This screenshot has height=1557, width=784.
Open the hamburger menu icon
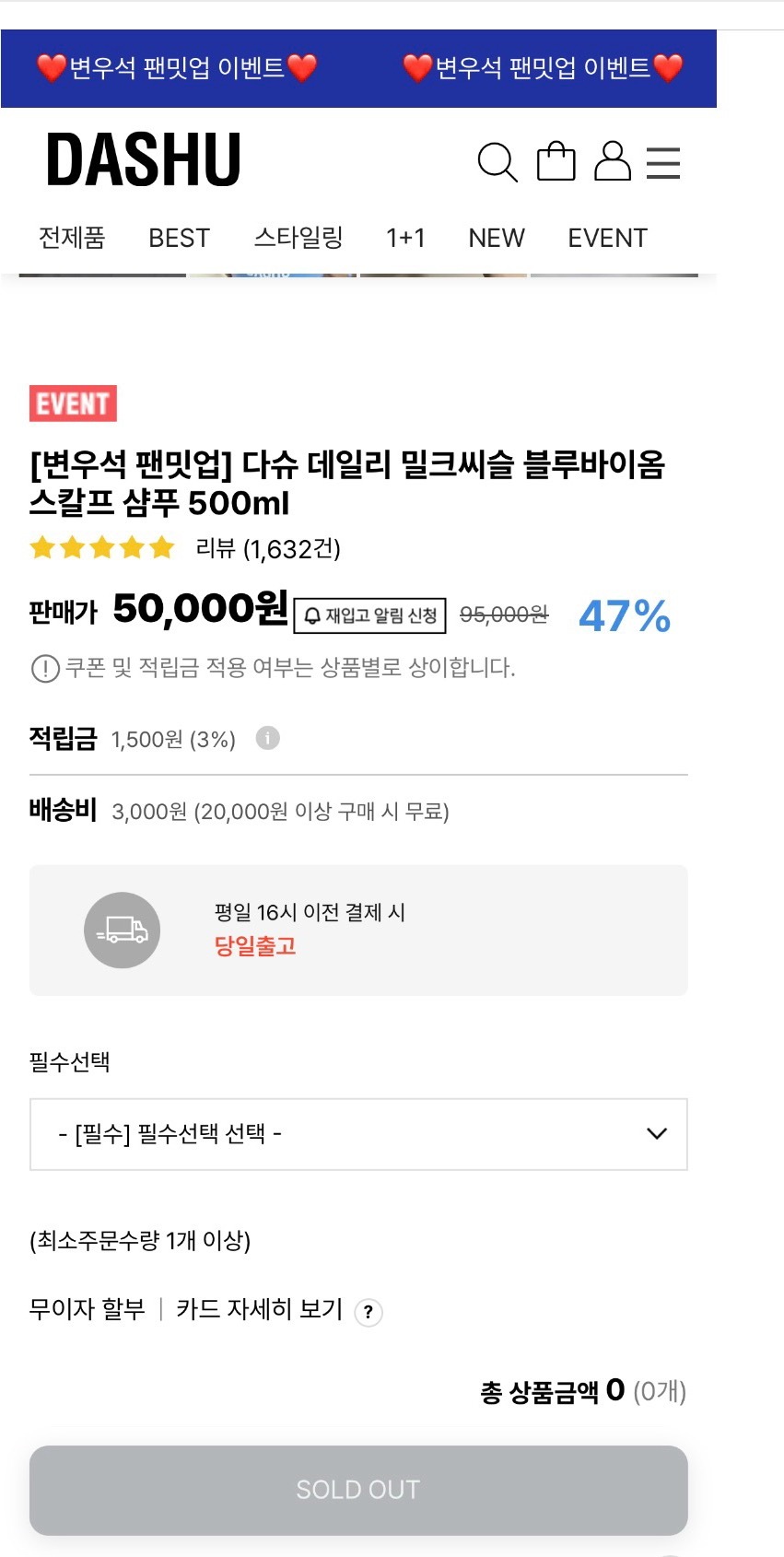[663, 162]
